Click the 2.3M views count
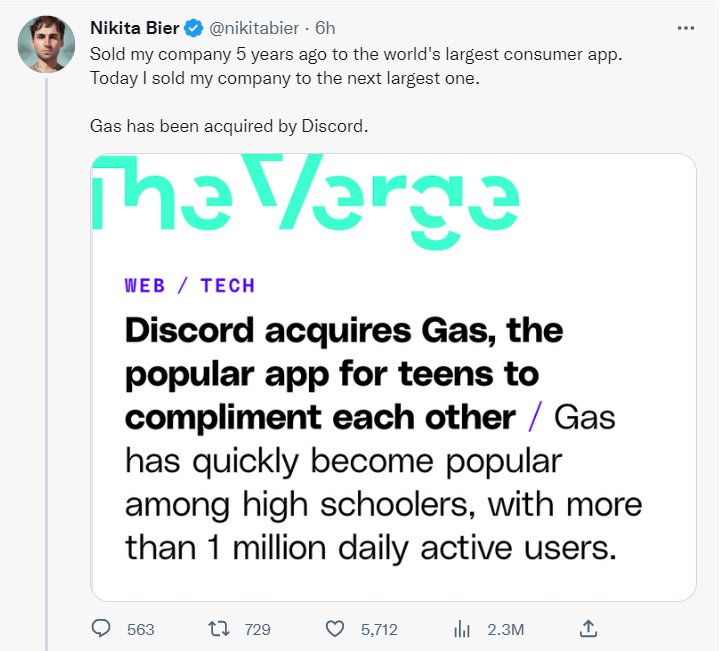 coord(505,629)
